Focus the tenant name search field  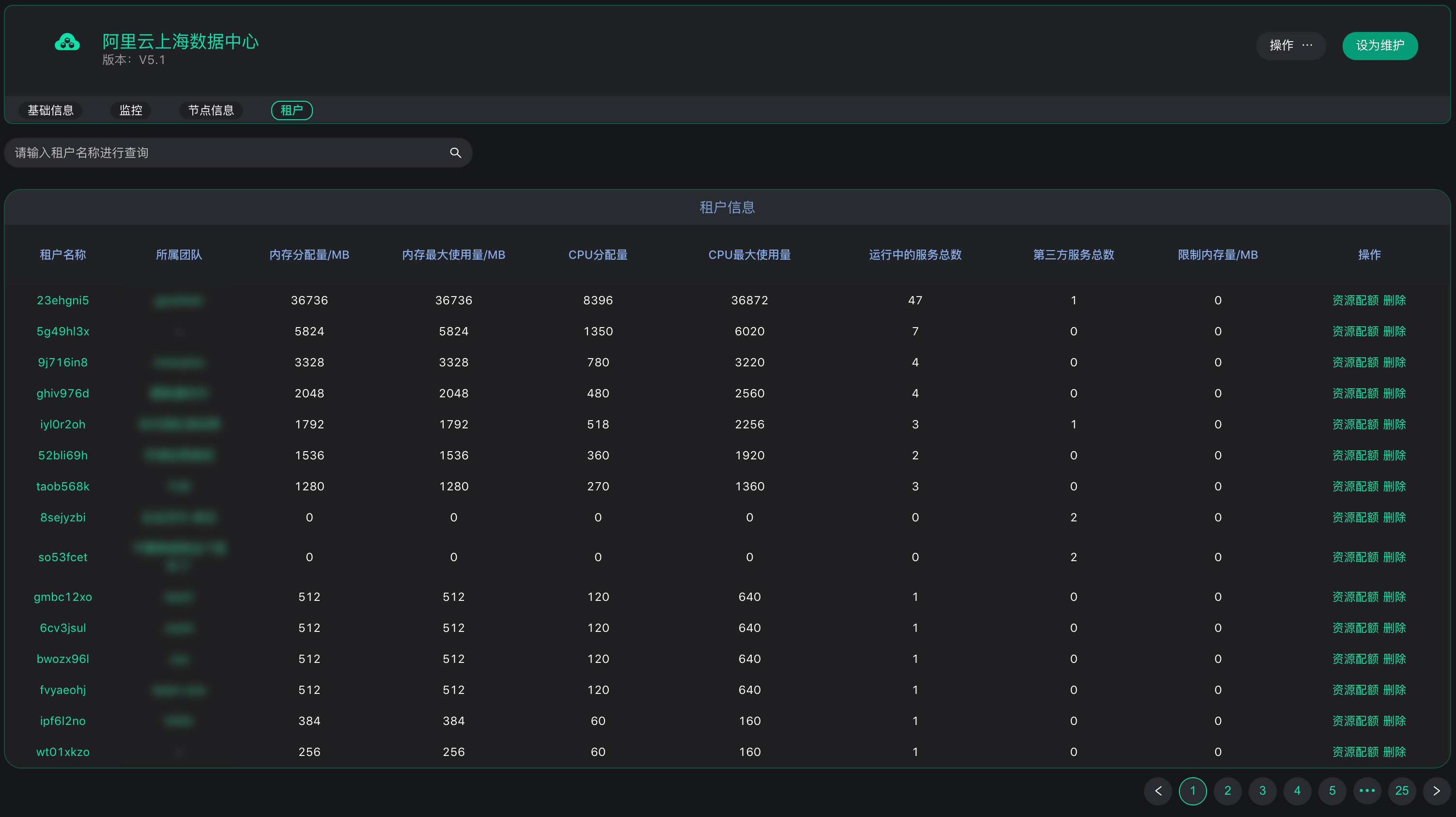pos(238,153)
